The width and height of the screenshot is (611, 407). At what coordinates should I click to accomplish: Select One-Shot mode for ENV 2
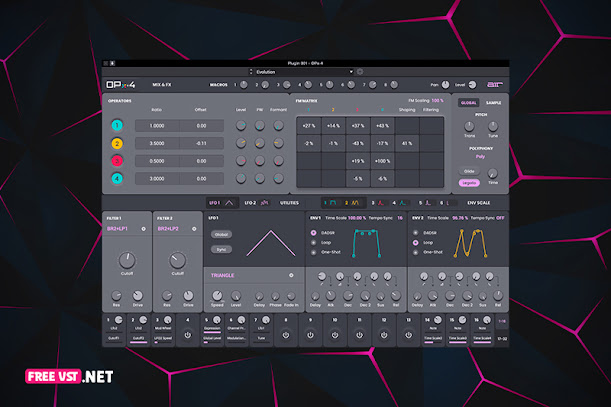point(416,252)
